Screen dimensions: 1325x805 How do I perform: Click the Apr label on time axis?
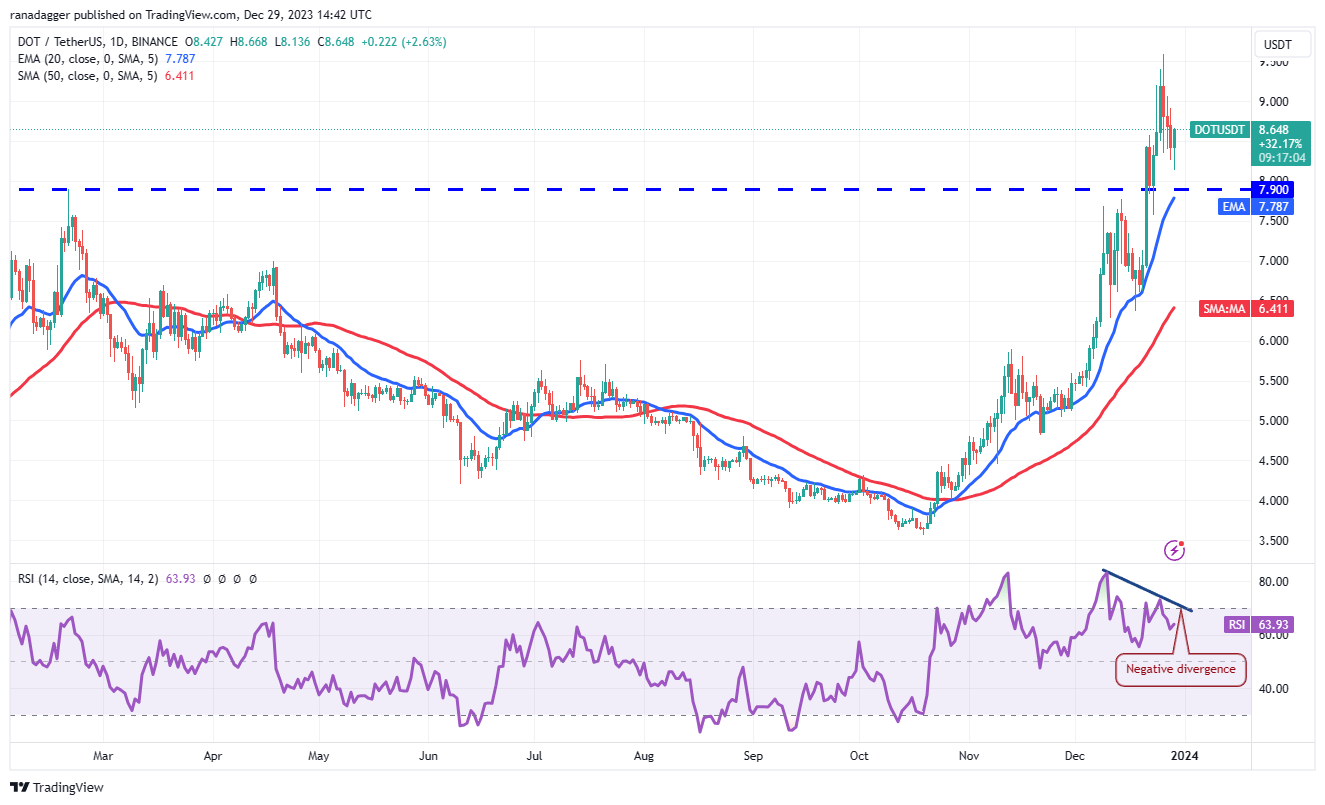212,757
